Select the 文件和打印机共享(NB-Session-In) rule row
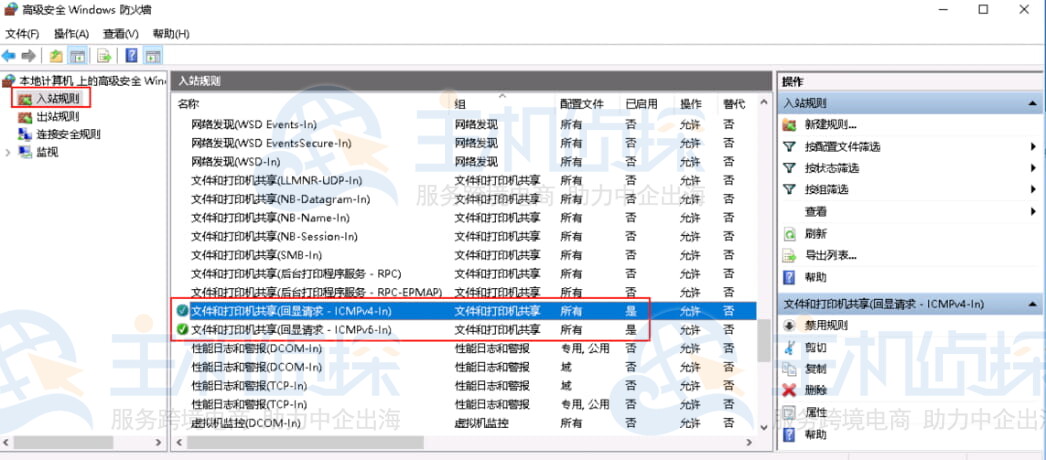This screenshot has height=460, width=1046. 466,236
